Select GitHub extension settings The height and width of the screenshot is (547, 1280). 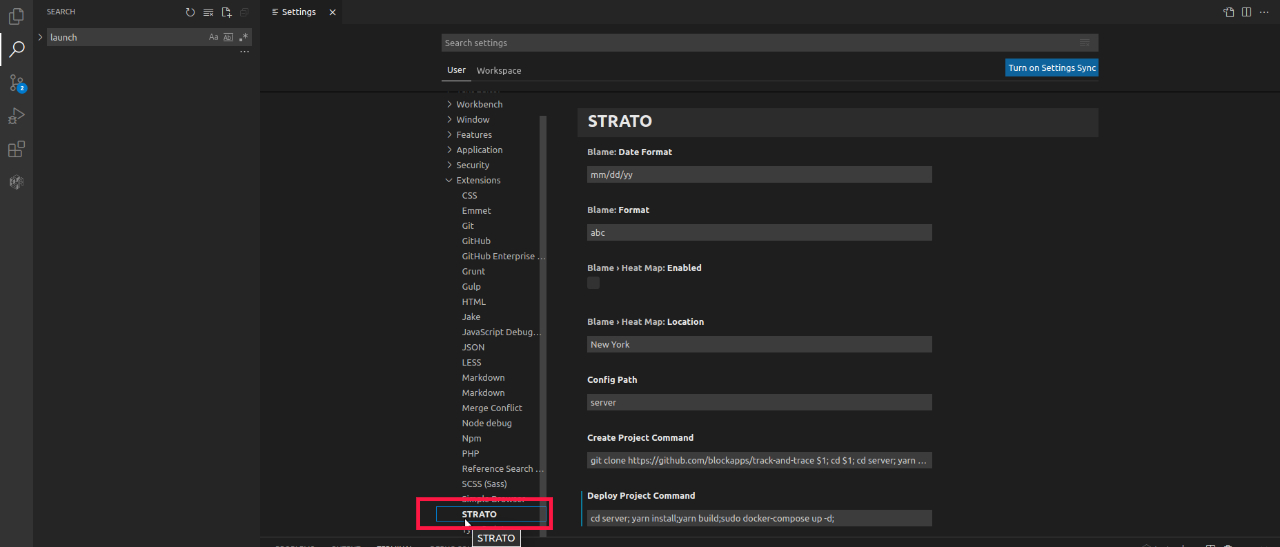[476, 241]
